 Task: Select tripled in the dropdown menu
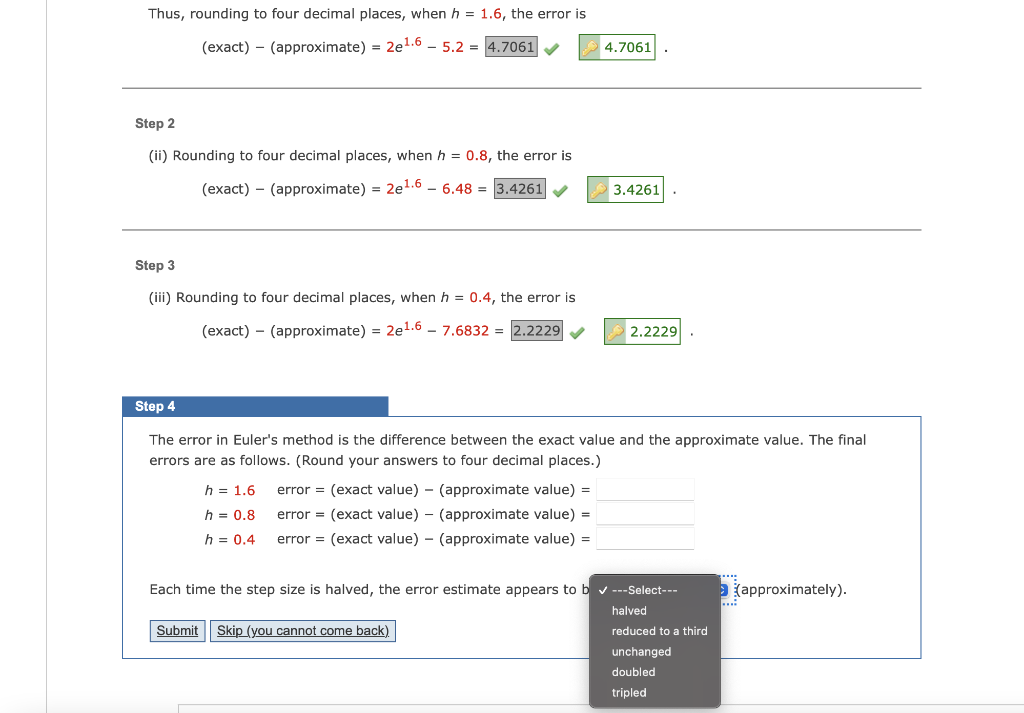(628, 692)
